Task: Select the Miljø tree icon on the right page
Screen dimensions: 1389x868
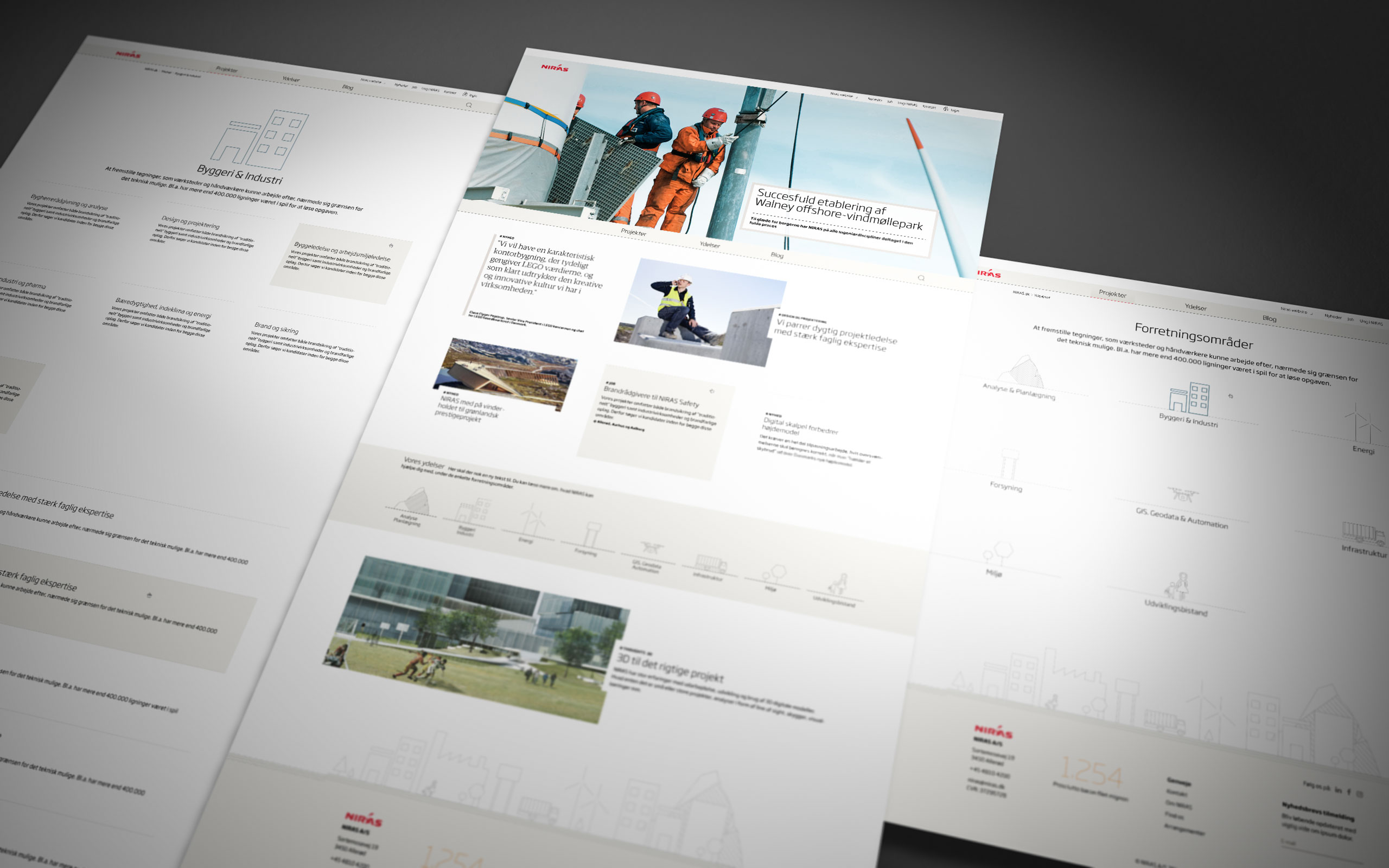Action: (x=998, y=552)
